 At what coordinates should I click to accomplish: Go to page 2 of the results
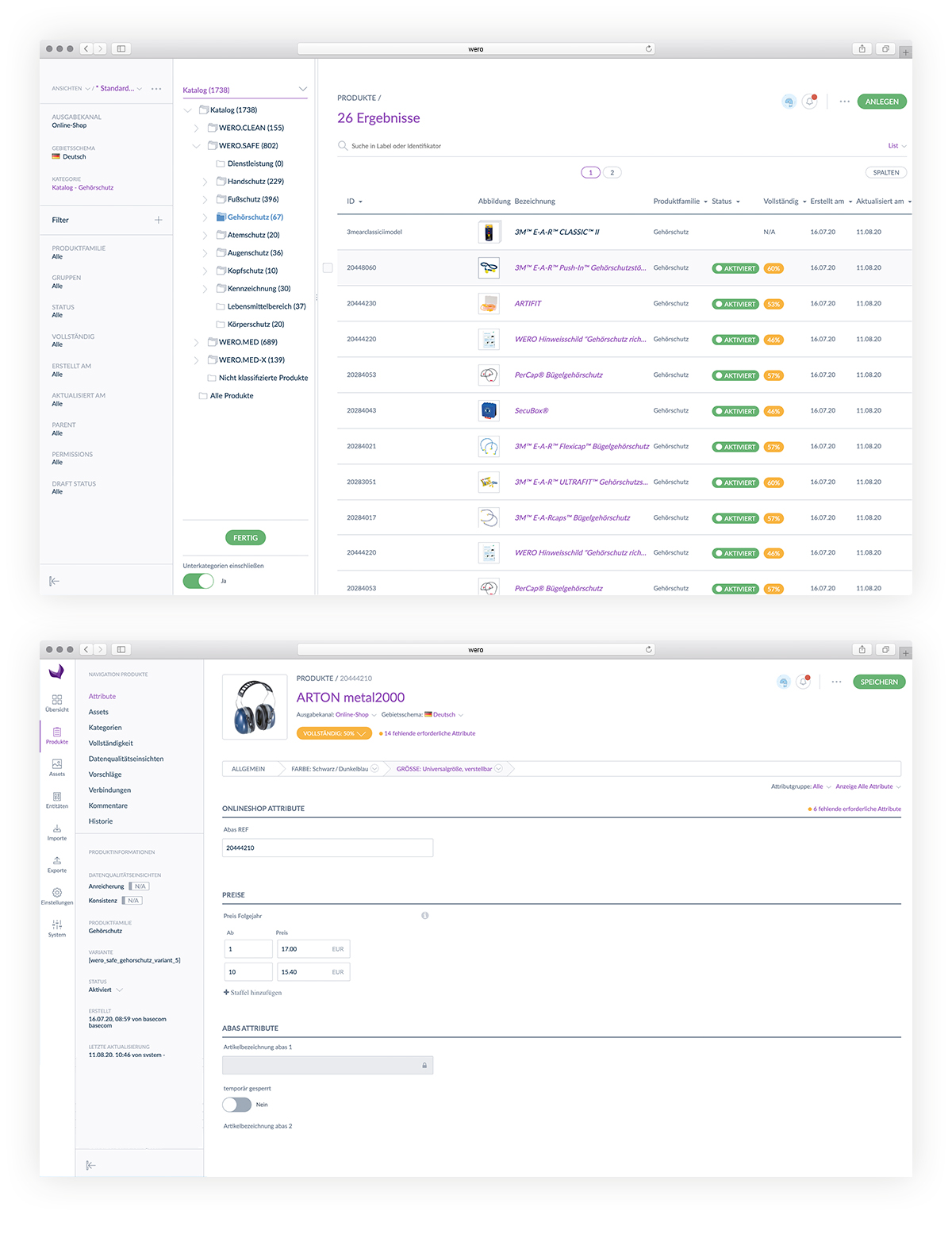612,172
